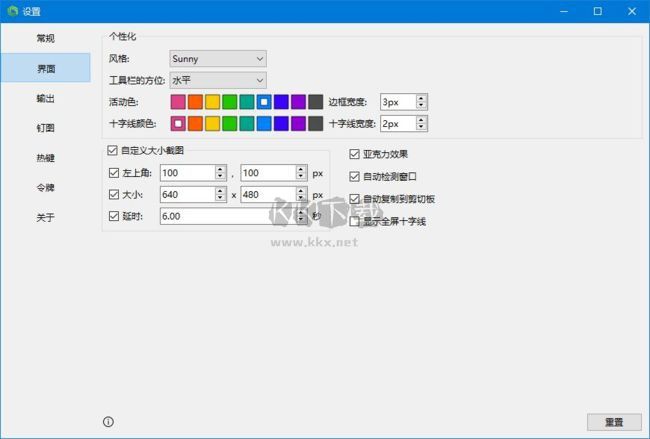Screen dimensions: 650x439
Task: Go to the 热键 tab
Action: 46,158
